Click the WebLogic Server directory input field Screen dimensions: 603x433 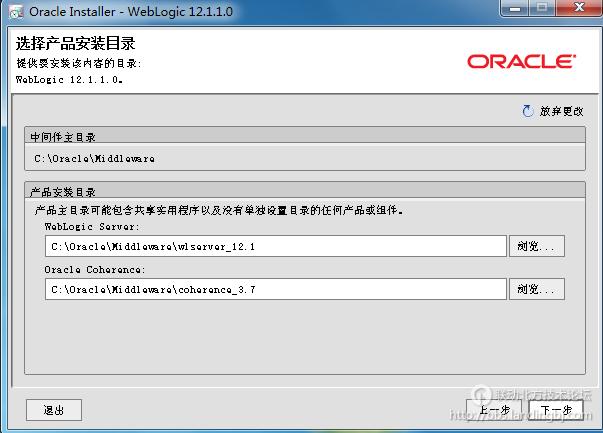(x=275, y=246)
